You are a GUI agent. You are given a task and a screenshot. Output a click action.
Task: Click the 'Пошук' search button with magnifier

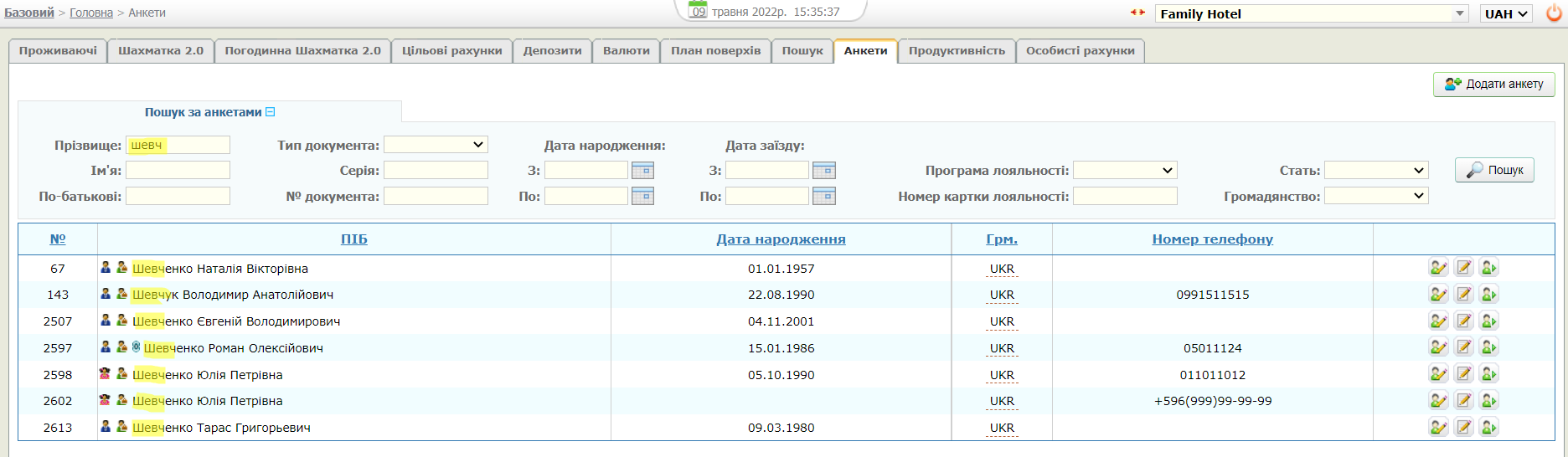pos(1494,170)
